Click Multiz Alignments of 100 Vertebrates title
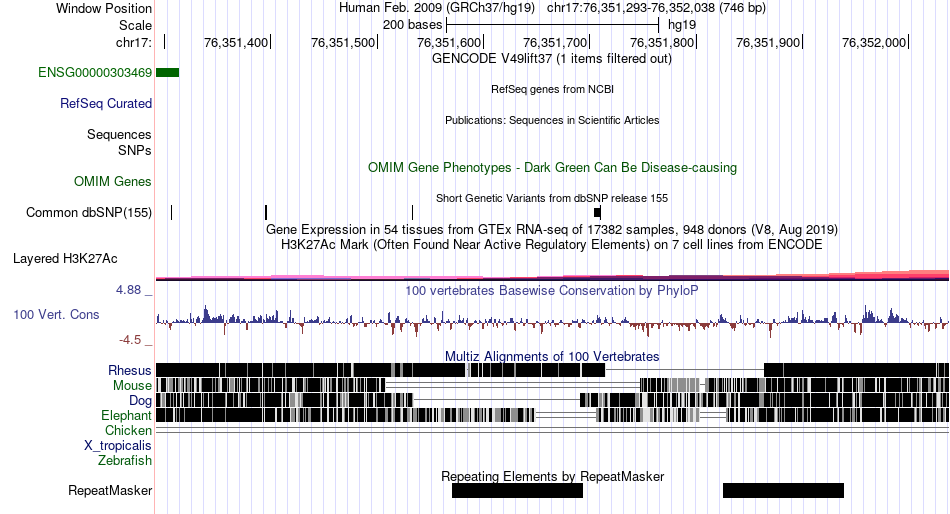Image resolution: width=950 pixels, height=514 pixels. (x=552, y=356)
